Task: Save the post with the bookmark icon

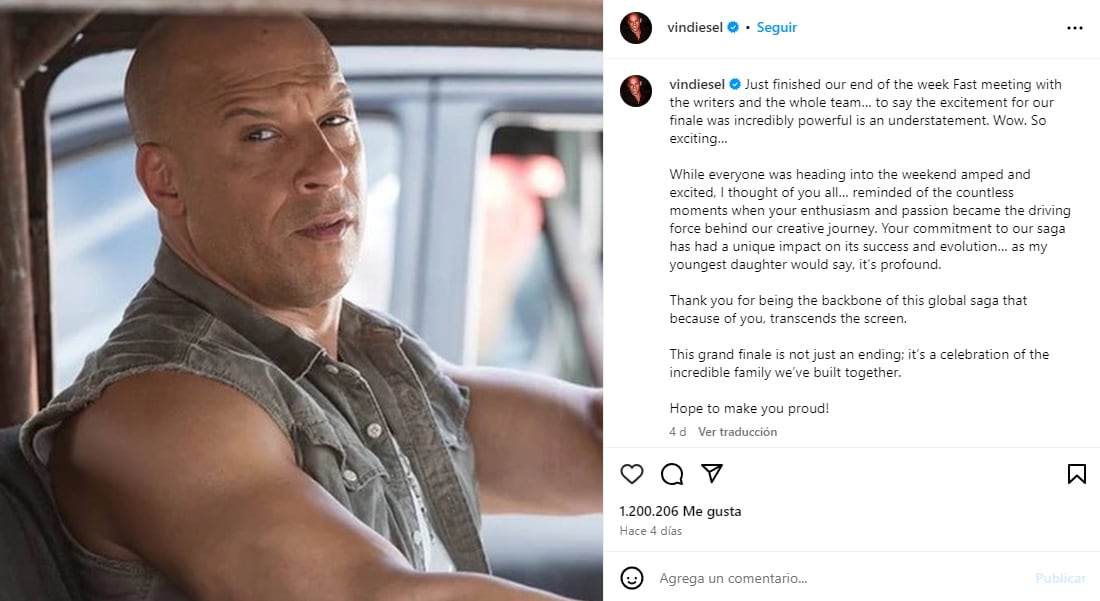Action: tap(1076, 473)
